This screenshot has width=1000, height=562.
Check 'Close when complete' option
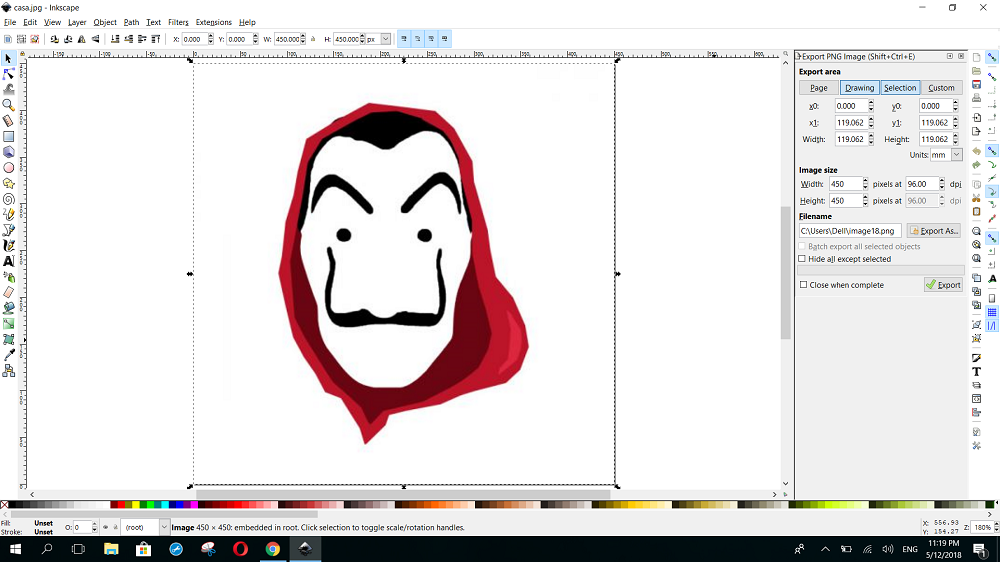(804, 285)
